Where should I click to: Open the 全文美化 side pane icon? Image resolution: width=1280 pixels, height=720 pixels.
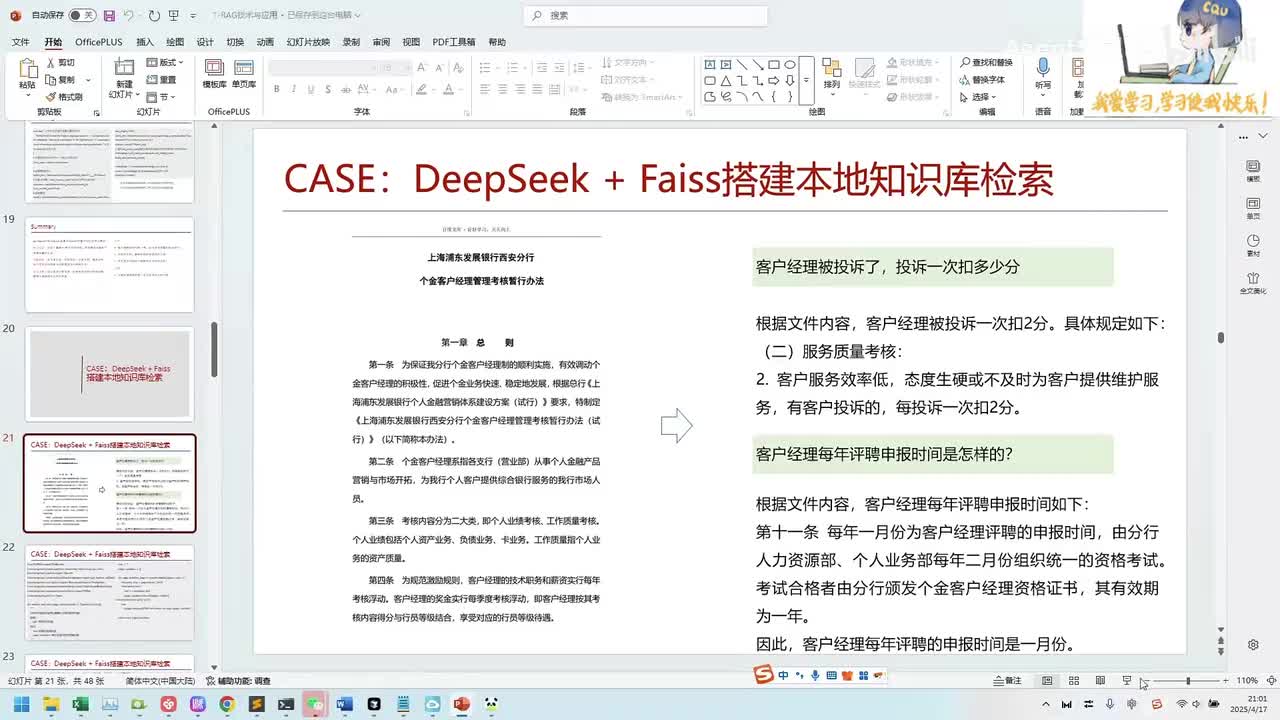point(1253,283)
